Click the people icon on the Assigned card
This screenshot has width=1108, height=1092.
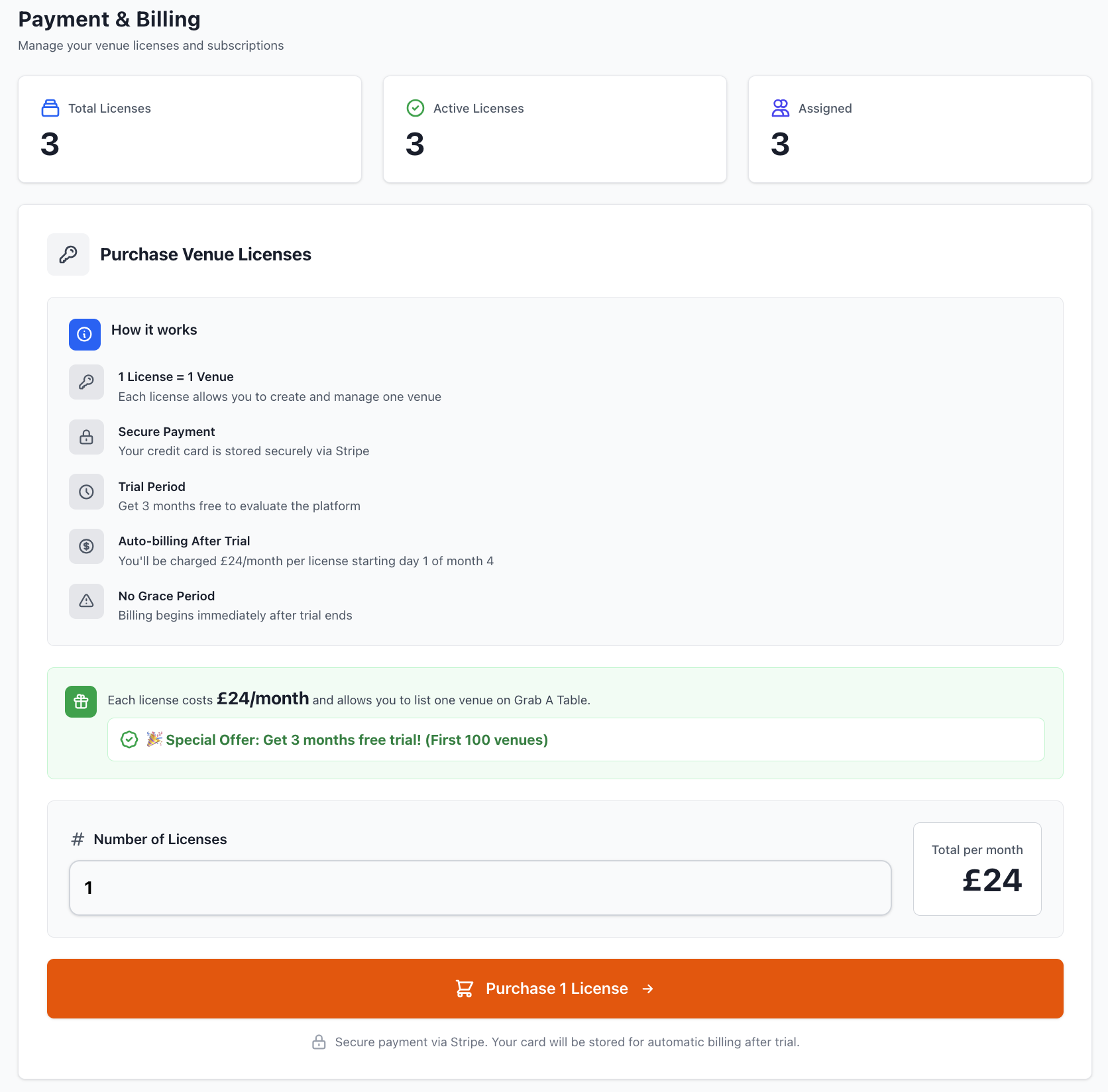[x=780, y=108]
